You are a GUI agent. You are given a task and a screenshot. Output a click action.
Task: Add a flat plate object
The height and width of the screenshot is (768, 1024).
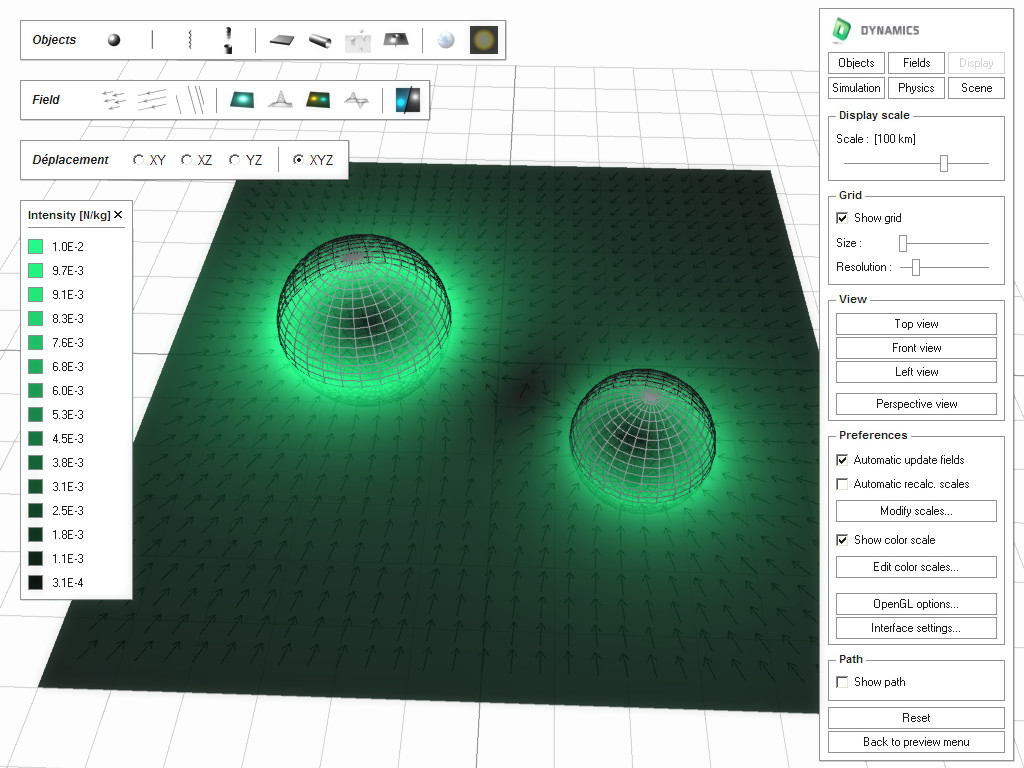tap(281, 39)
